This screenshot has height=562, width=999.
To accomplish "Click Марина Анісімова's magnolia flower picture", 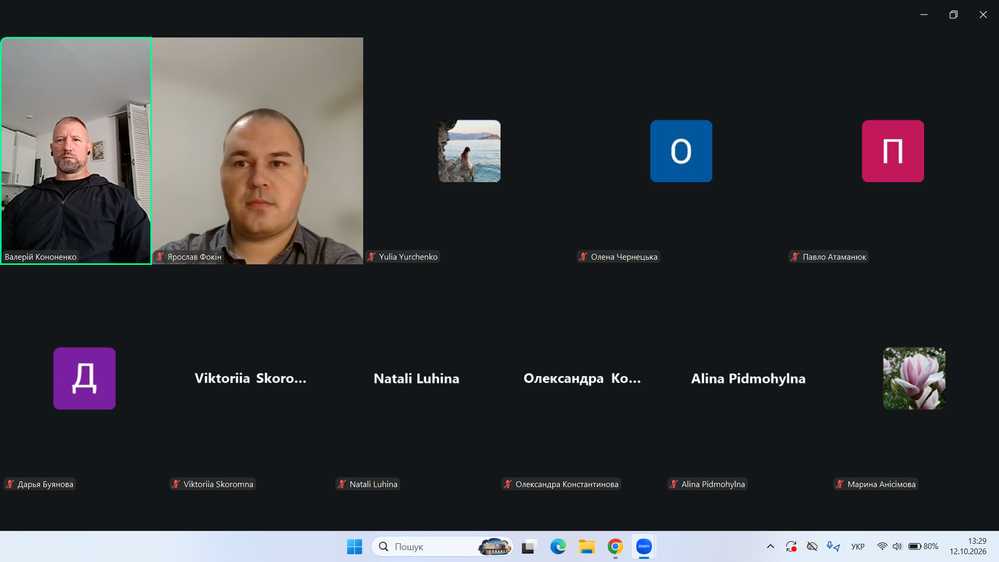I will click(914, 378).
